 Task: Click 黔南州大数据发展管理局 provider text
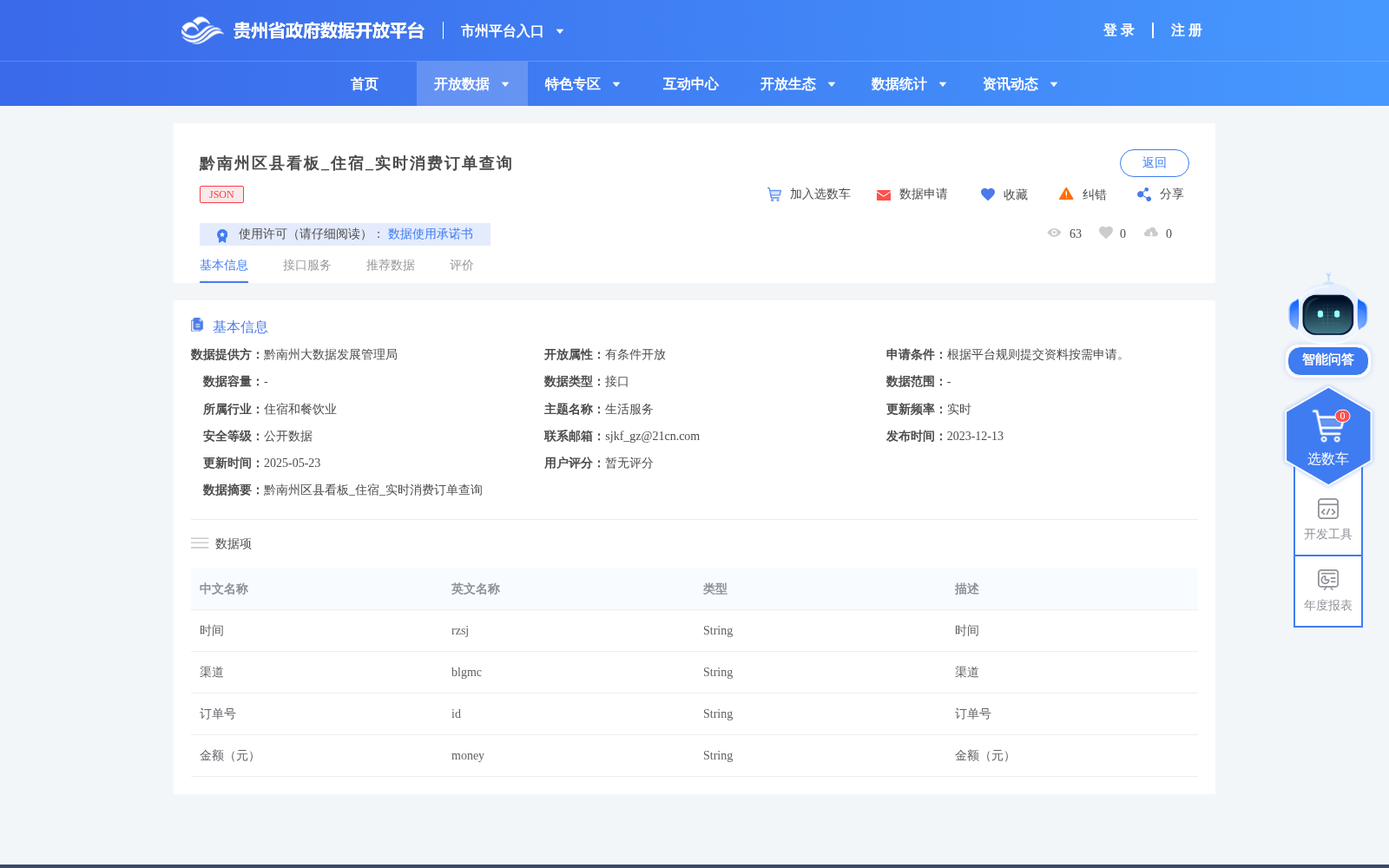tap(331, 355)
